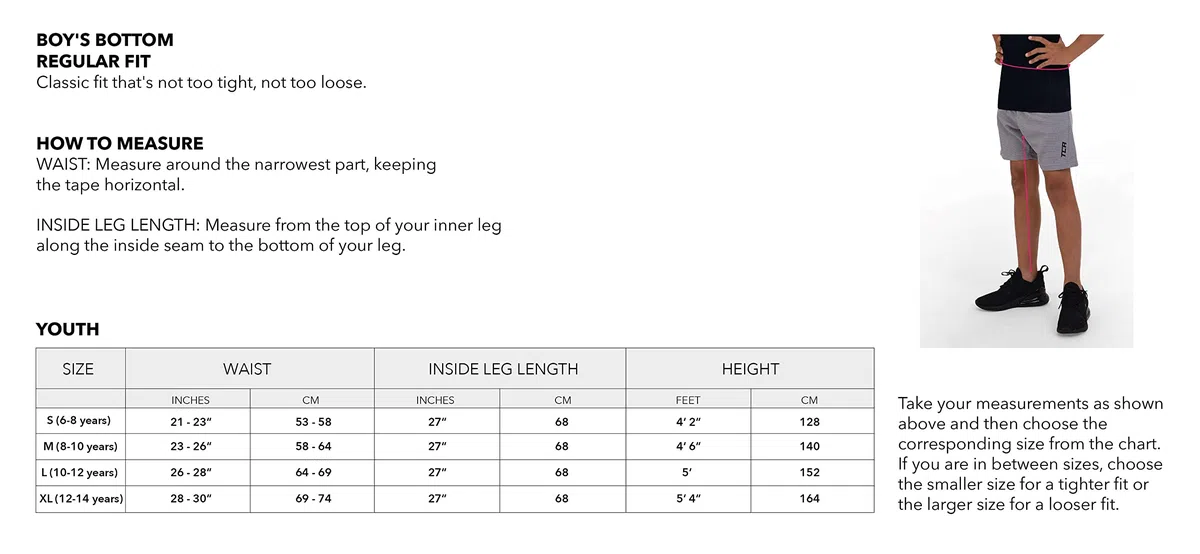Click the FEET sub-header under HEIGHT

point(688,400)
